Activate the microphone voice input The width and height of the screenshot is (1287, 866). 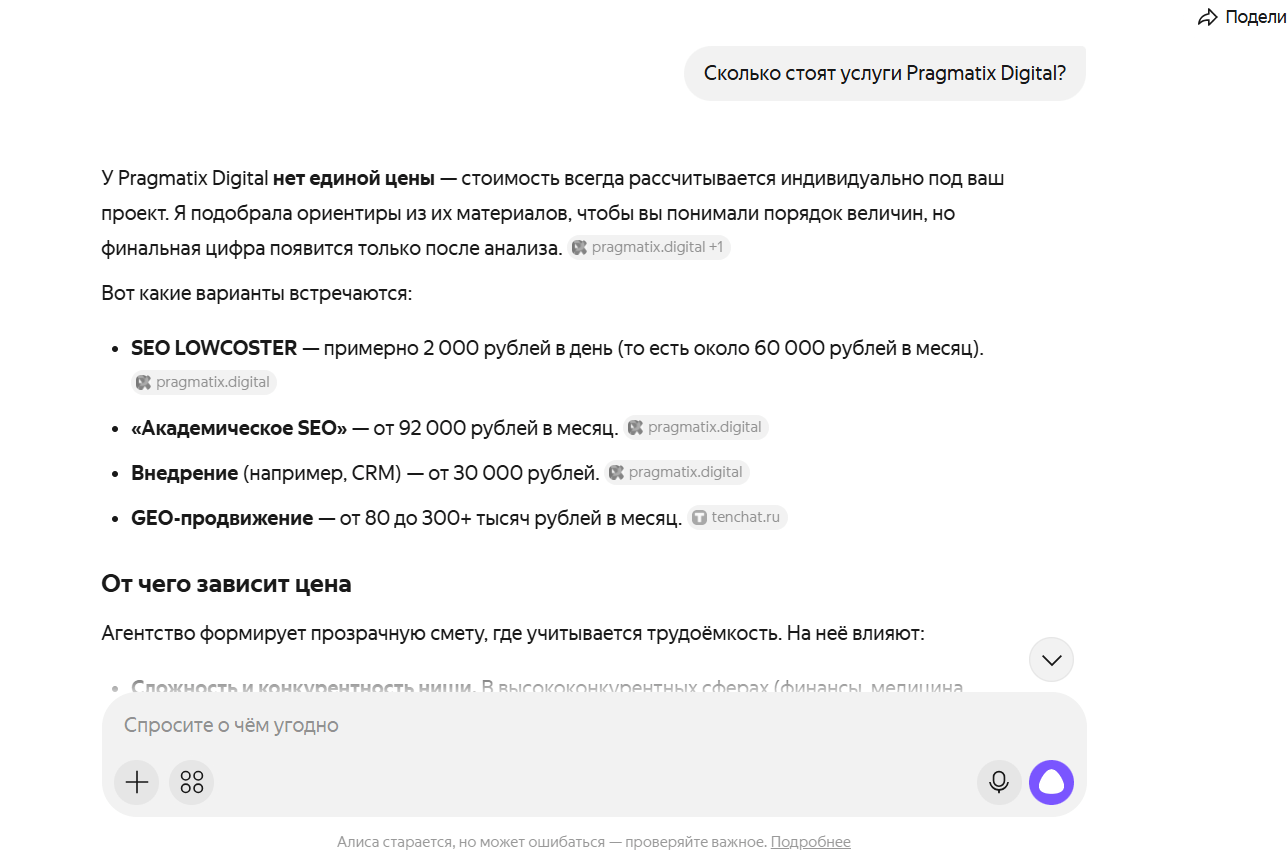point(999,782)
